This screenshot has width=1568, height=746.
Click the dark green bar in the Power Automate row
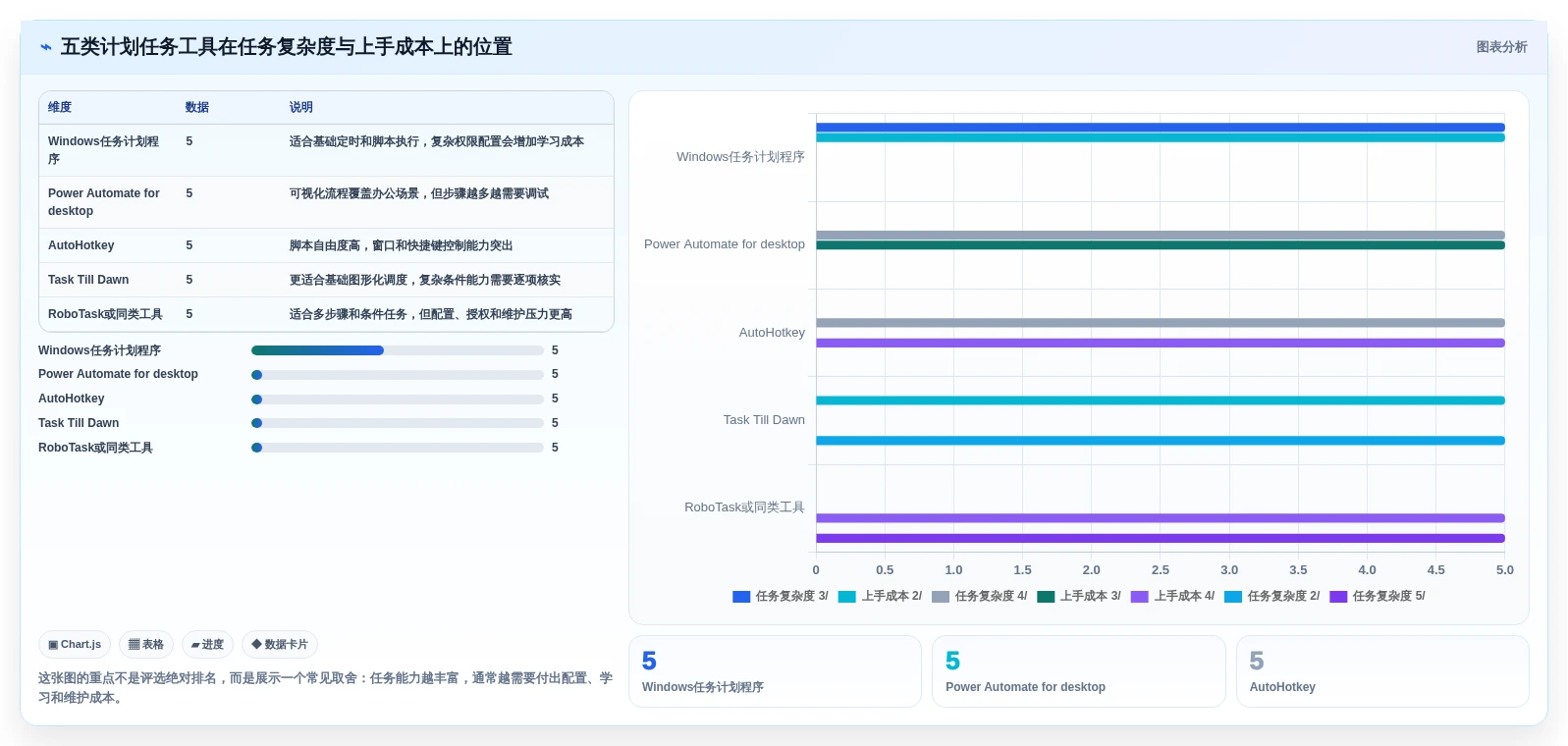tap(1161, 245)
